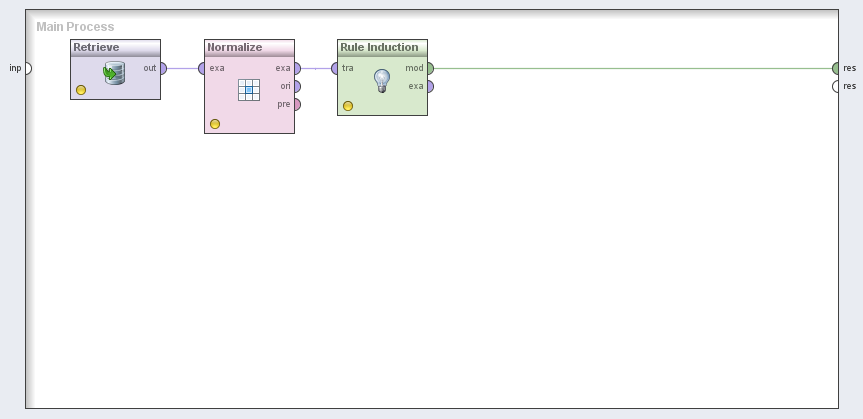Select the Normalize operator title bar
The image size is (863, 419).
tap(249, 47)
